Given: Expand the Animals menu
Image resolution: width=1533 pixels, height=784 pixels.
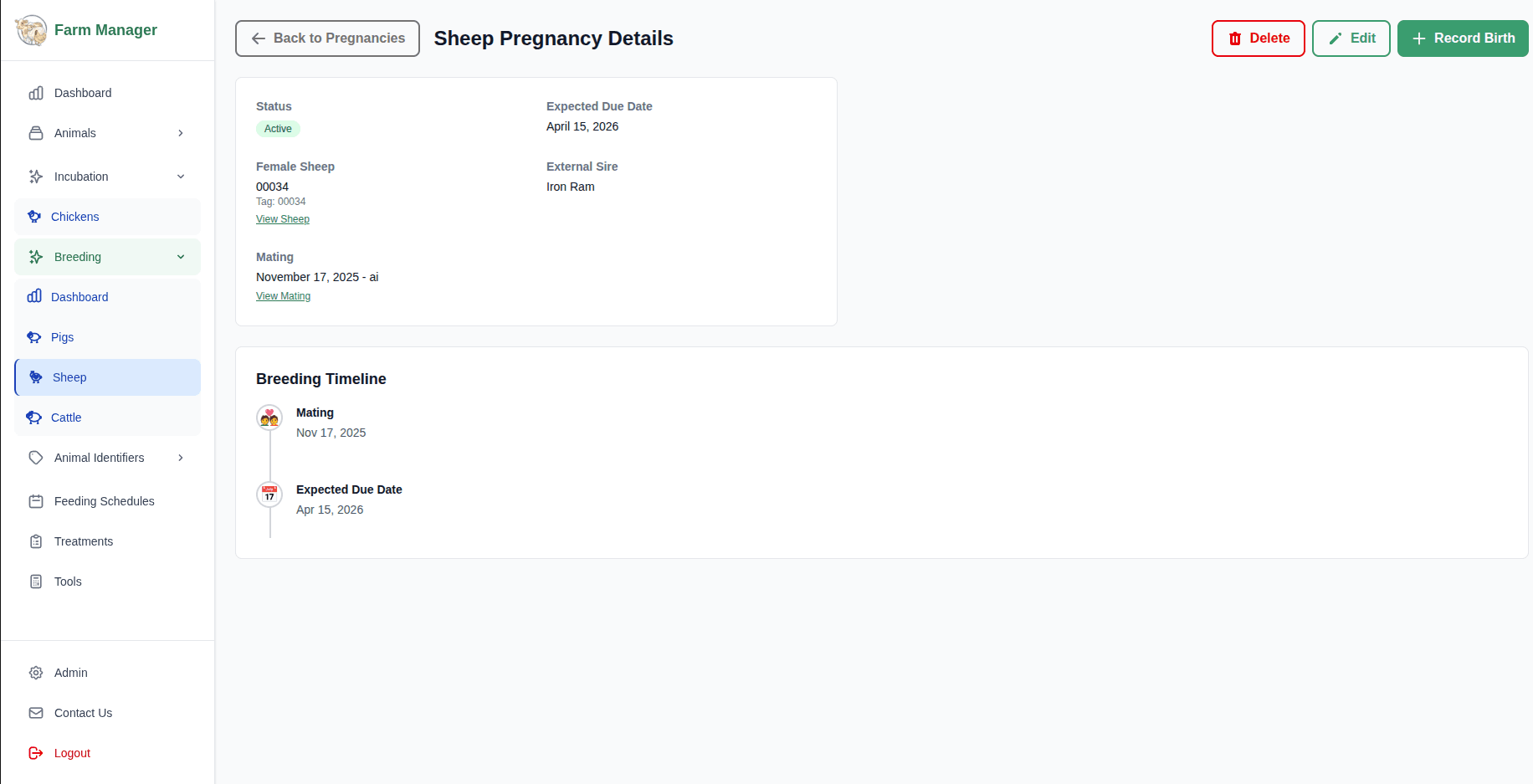Looking at the screenshot, I should (180, 133).
